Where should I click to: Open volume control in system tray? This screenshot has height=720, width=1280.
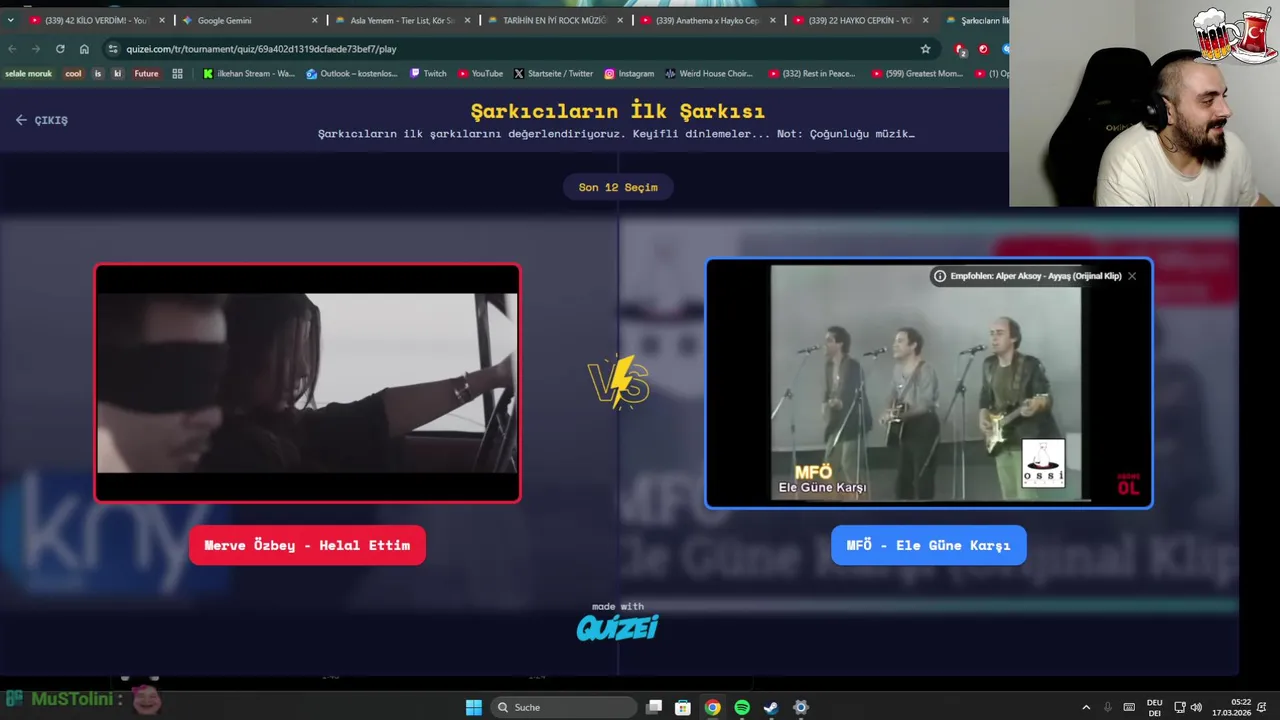point(1196,707)
